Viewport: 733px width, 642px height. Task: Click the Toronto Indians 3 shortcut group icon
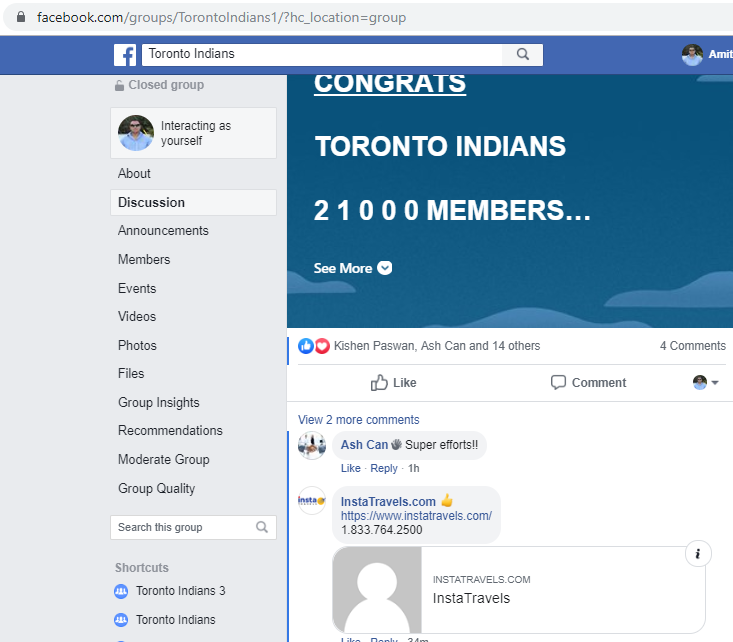[x=122, y=591]
